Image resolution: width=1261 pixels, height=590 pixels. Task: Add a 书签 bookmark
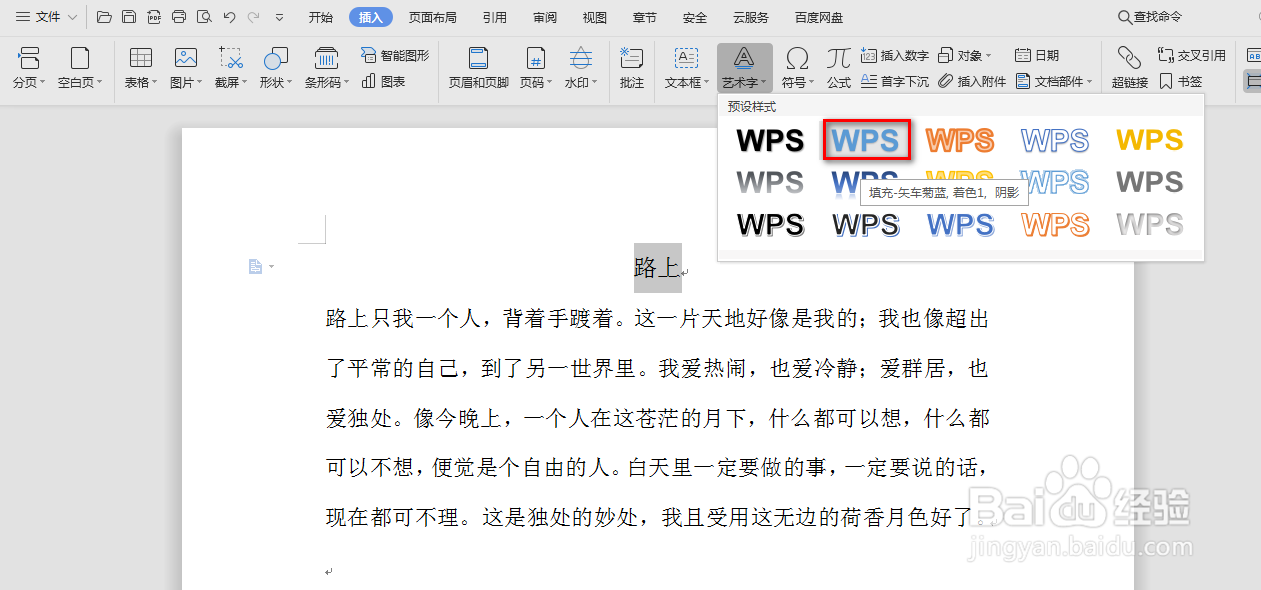[x=1180, y=82]
